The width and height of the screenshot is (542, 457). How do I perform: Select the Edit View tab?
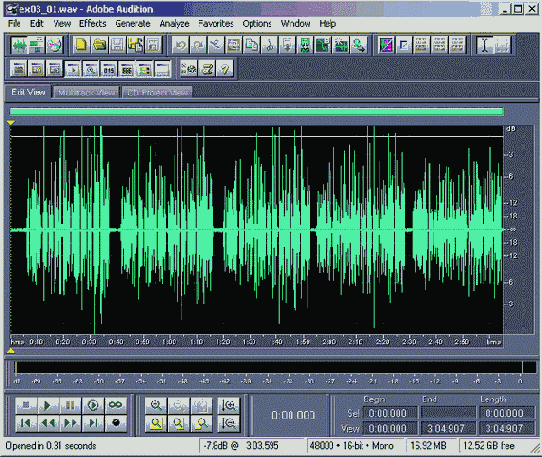click(28, 92)
